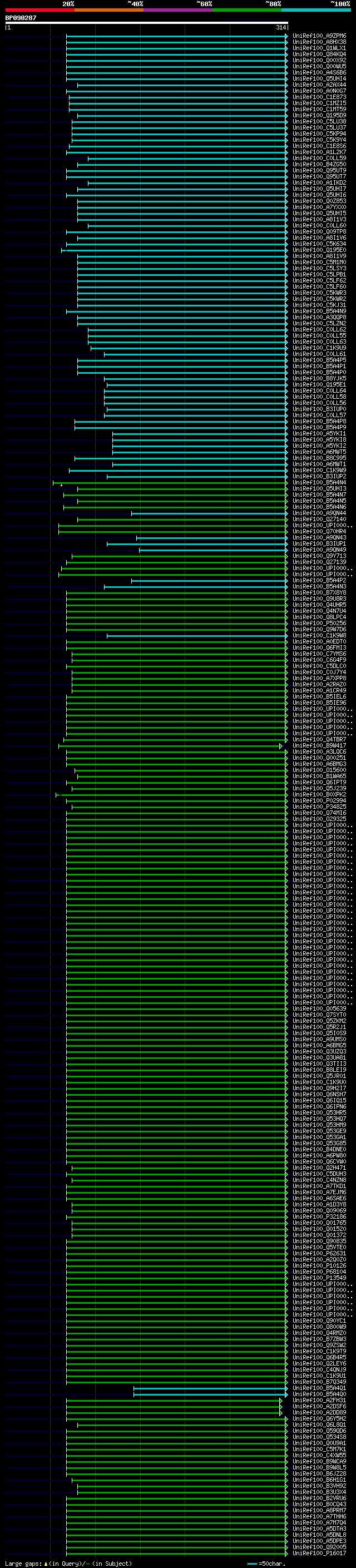Image resolution: width=356 pixels, height=1568 pixels.
Task: Open hit UniRef100_A8HX38
Action: point(319,42)
